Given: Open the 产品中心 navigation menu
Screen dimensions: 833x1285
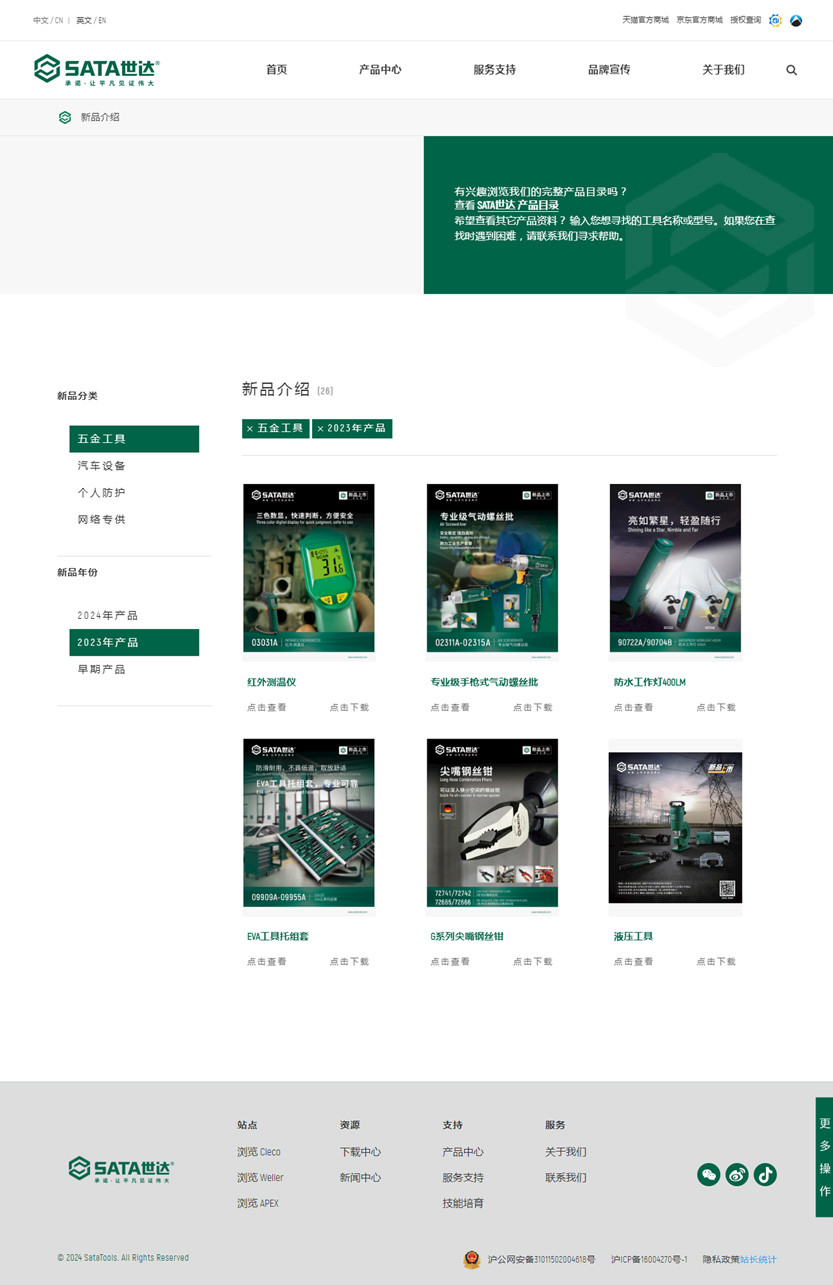Looking at the screenshot, I should tap(380, 70).
